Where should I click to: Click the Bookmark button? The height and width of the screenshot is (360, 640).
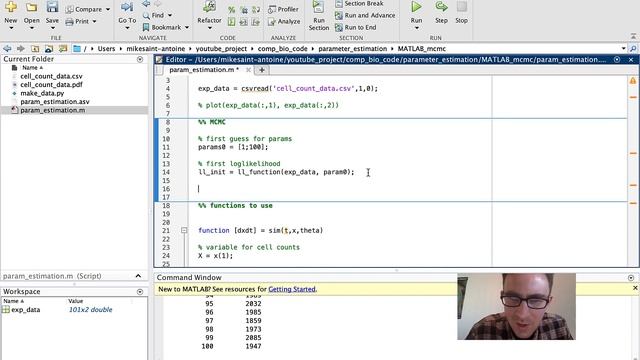(162, 27)
